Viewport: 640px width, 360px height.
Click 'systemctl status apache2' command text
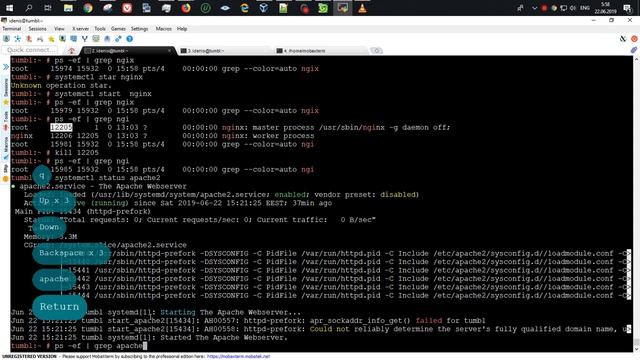pyautogui.click(x=107, y=178)
